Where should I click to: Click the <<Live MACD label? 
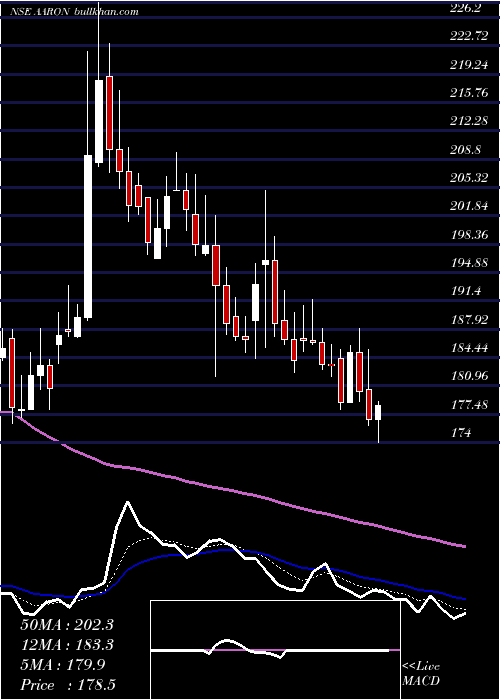point(421,673)
